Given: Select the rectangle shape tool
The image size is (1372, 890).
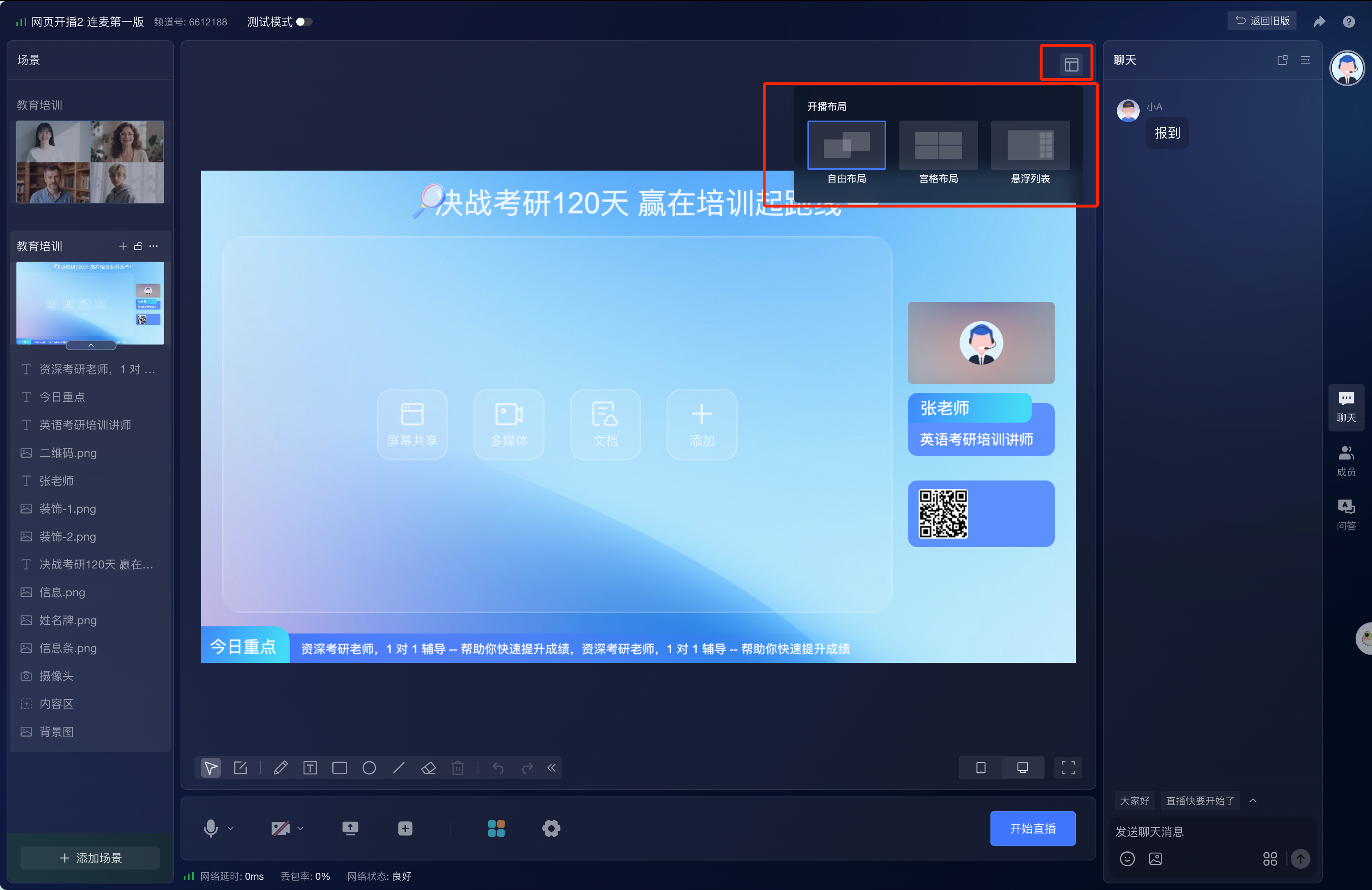Looking at the screenshot, I should 340,768.
